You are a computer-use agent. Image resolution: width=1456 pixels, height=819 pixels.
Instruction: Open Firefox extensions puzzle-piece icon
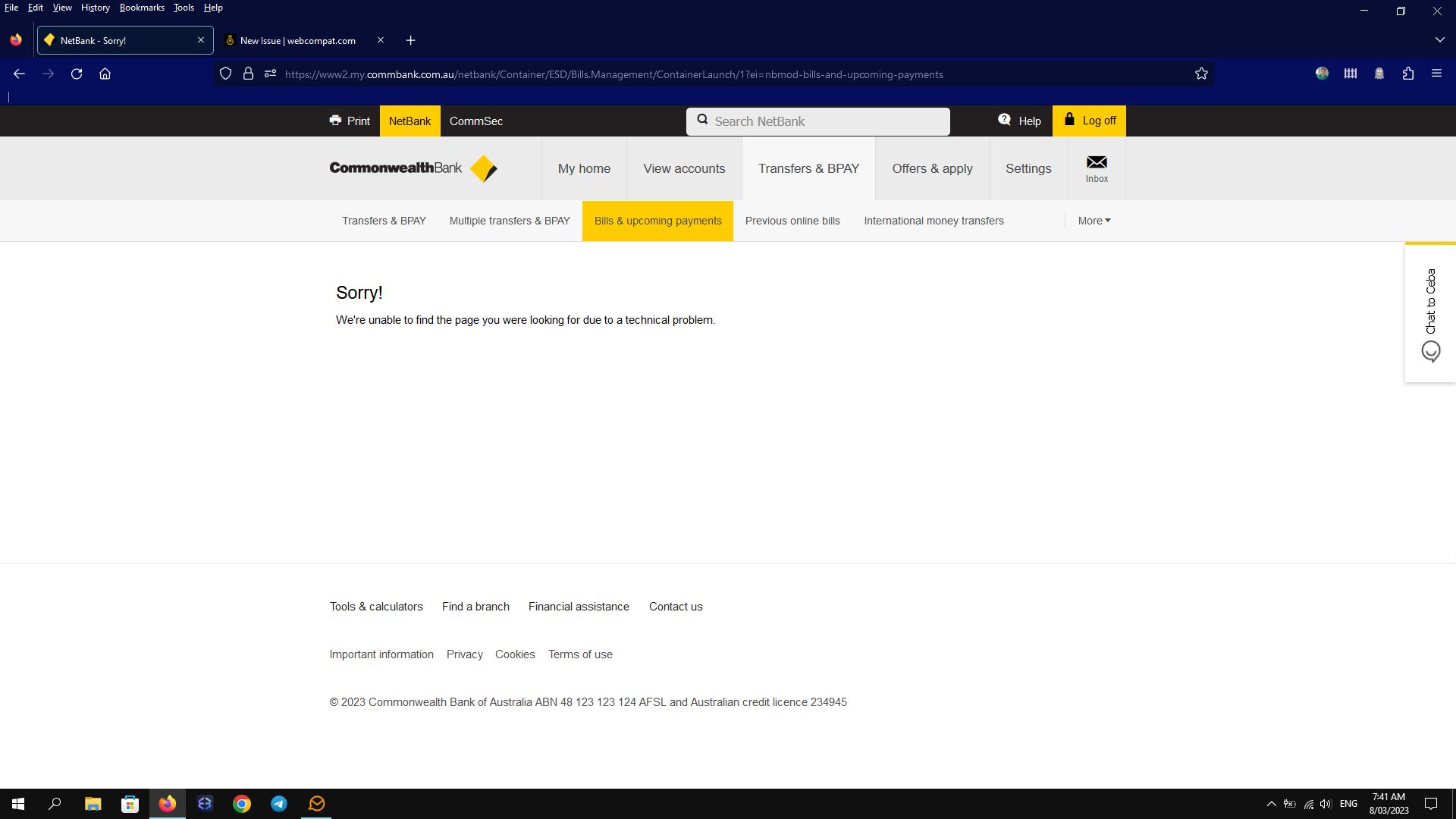click(x=1408, y=74)
